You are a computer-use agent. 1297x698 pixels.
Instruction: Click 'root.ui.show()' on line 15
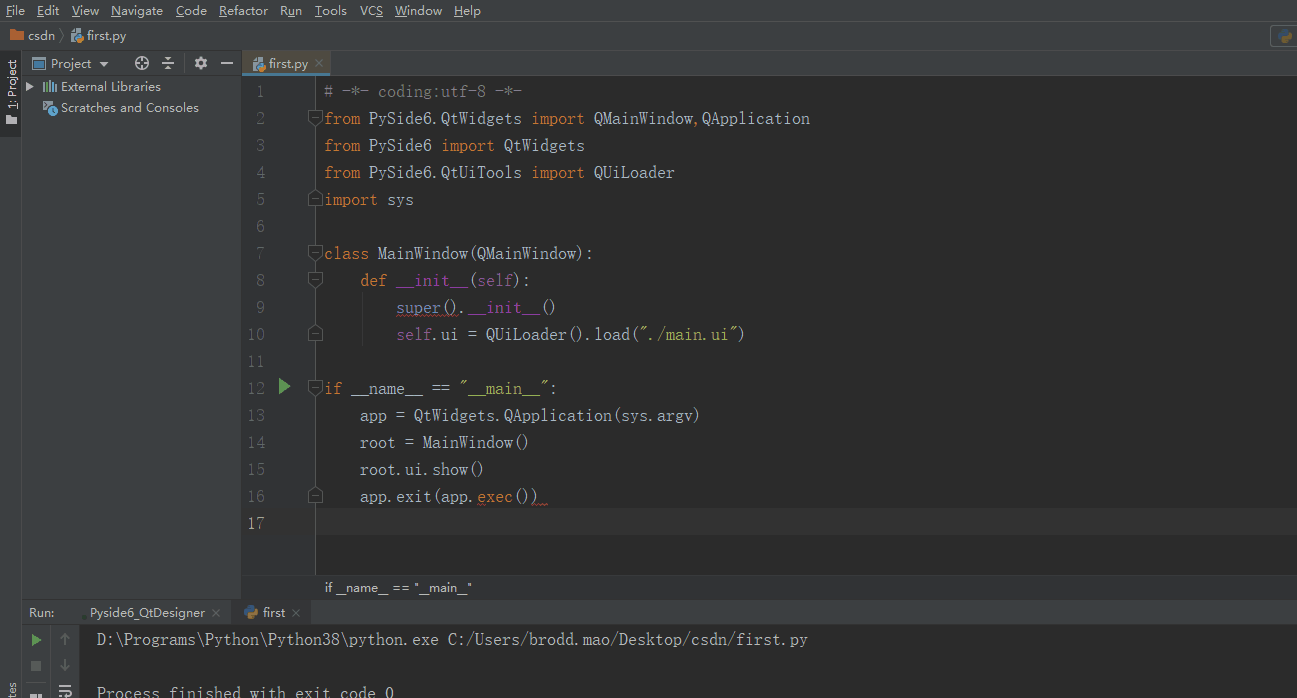pos(422,469)
